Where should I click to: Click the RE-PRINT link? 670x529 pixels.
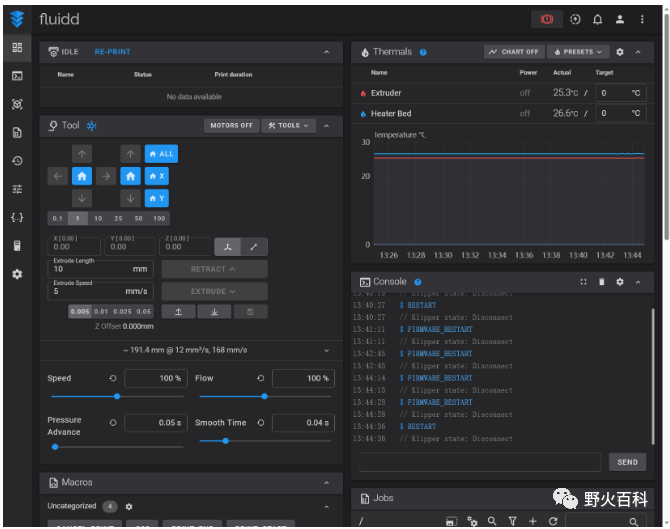tap(112, 52)
